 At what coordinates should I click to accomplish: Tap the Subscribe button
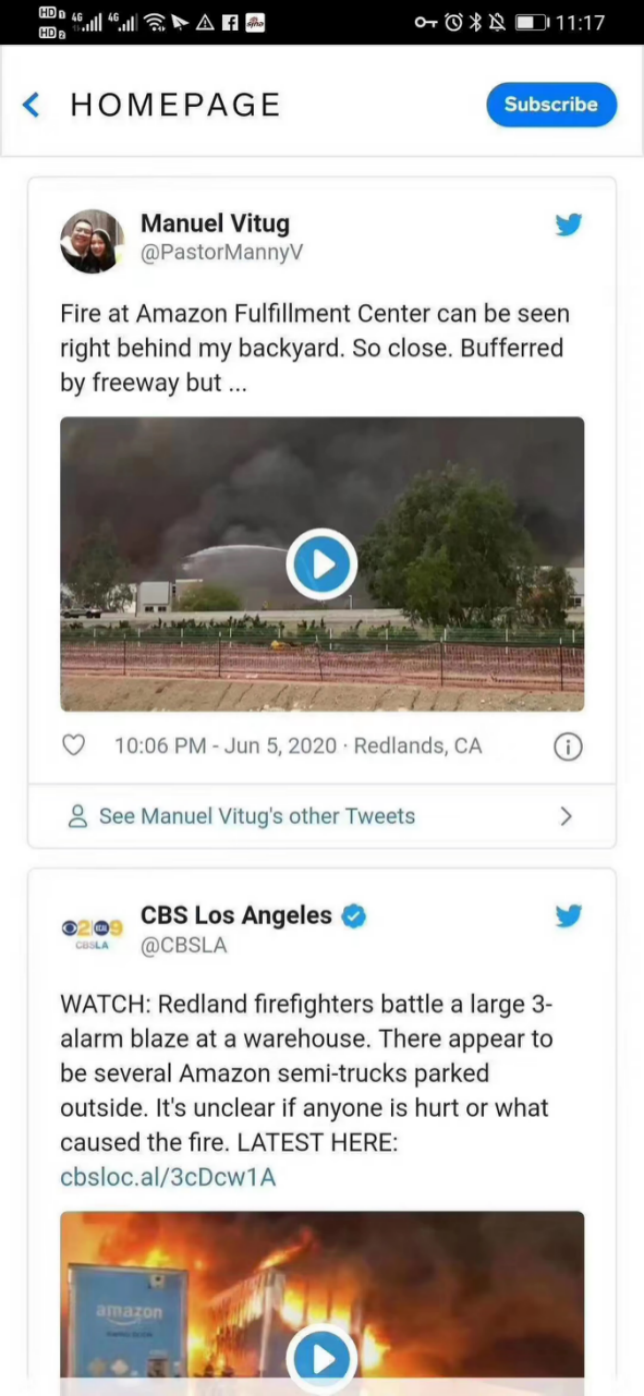point(551,104)
